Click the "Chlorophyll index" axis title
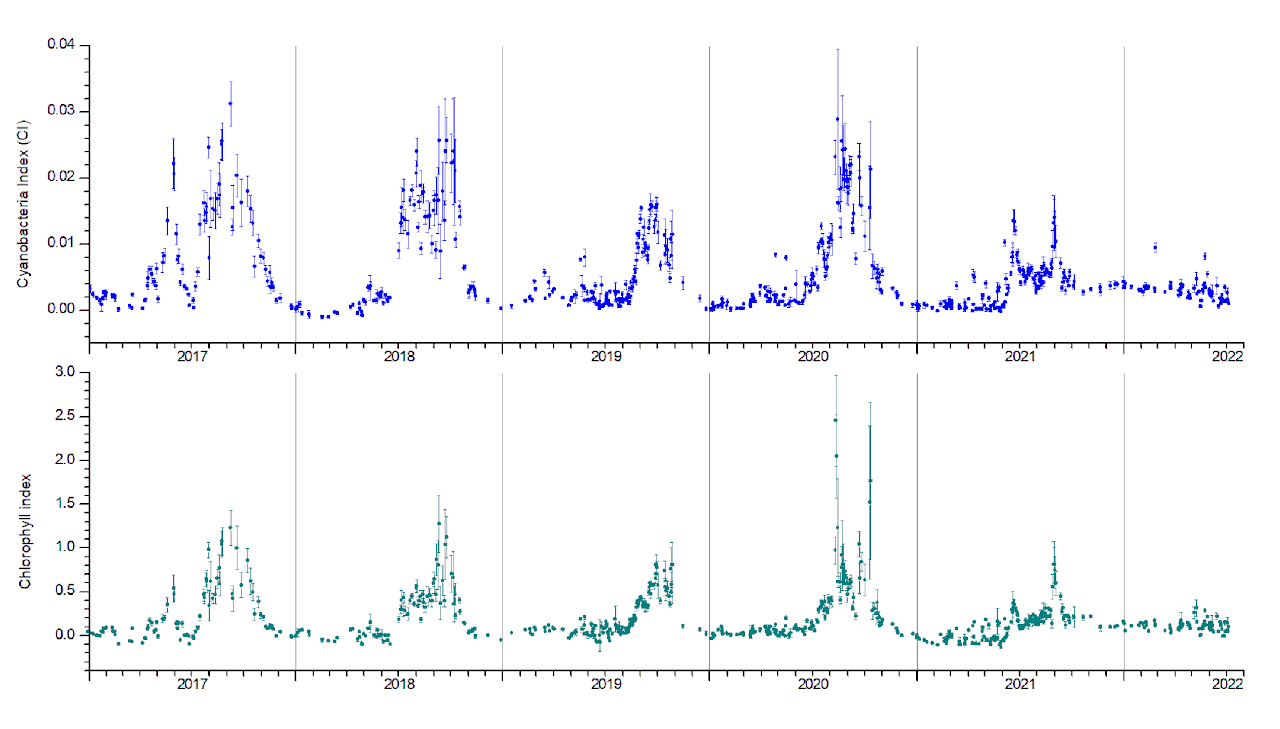 (24, 529)
